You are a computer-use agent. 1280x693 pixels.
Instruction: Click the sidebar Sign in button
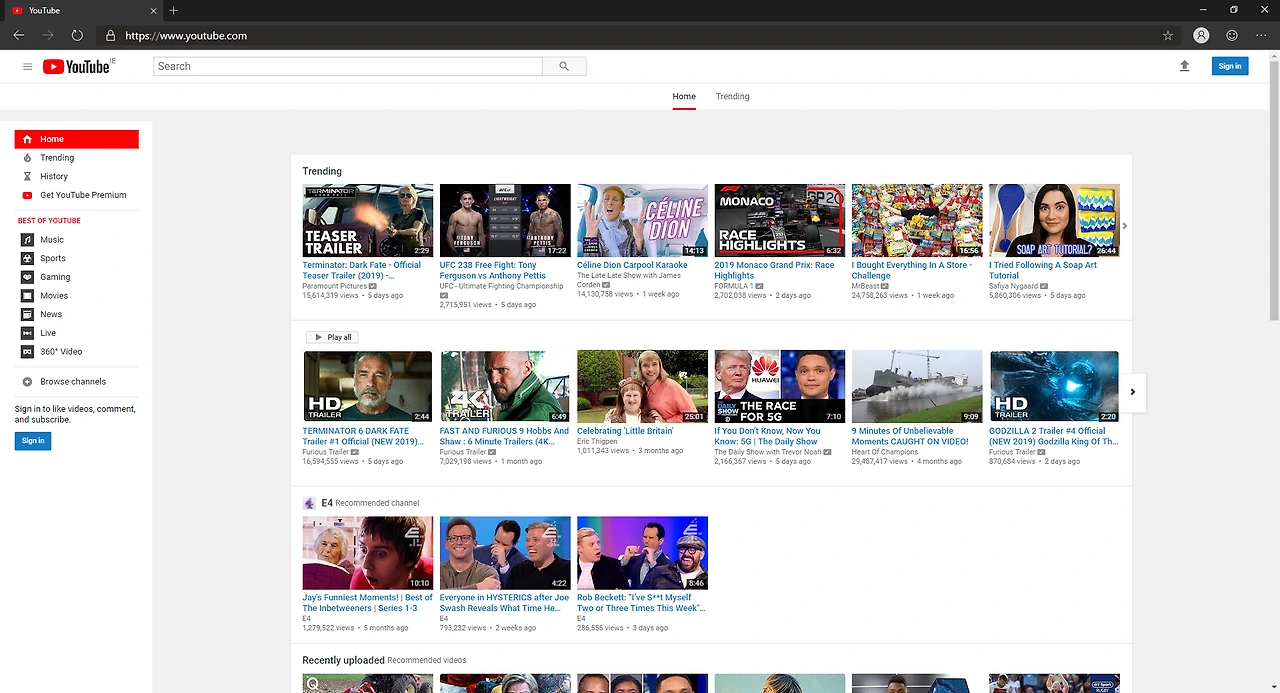(33, 440)
